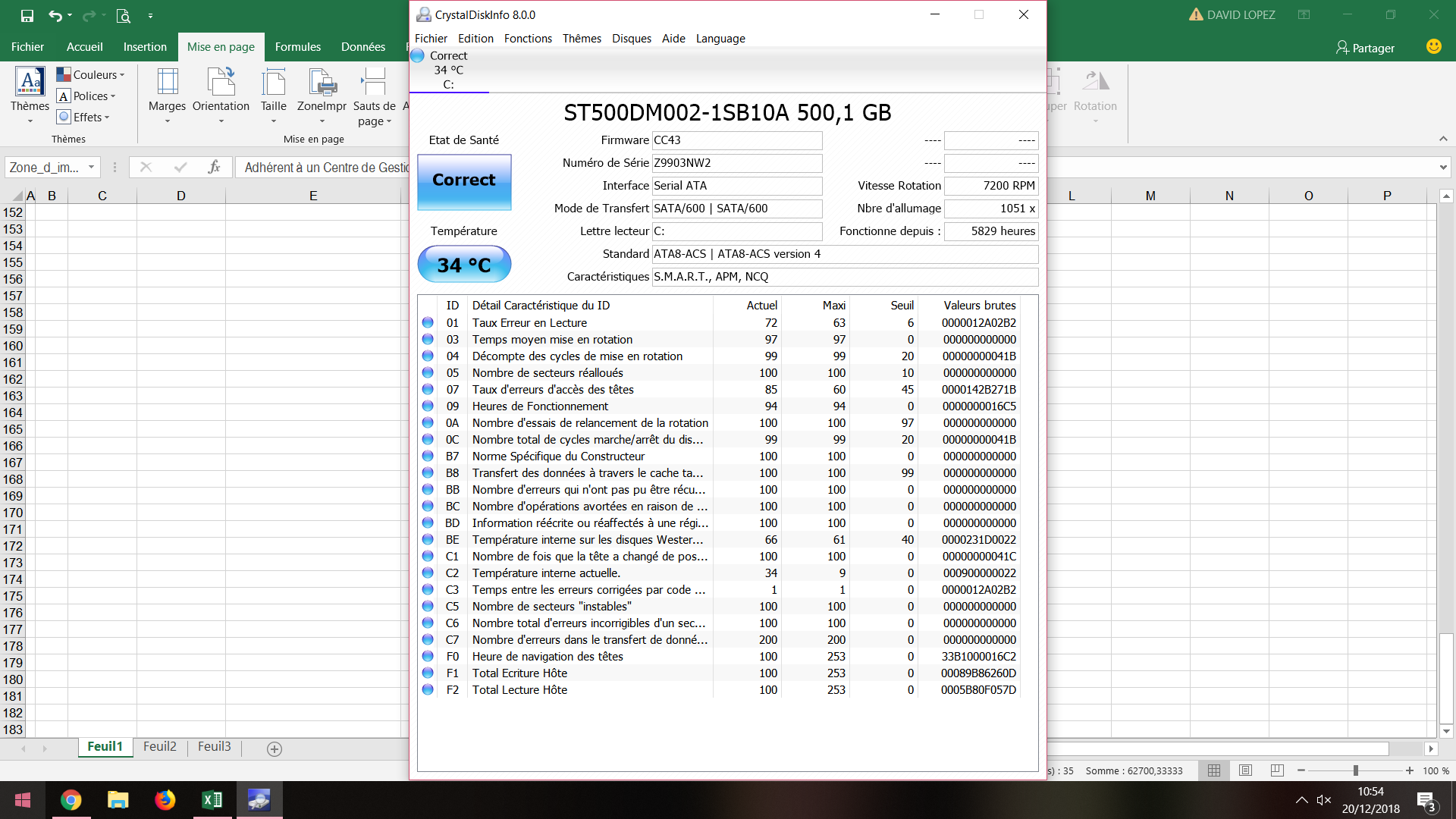This screenshot has height=819, width=1456.
Task: Click the serial number field Z9903NW2
Action: [737, 163]
